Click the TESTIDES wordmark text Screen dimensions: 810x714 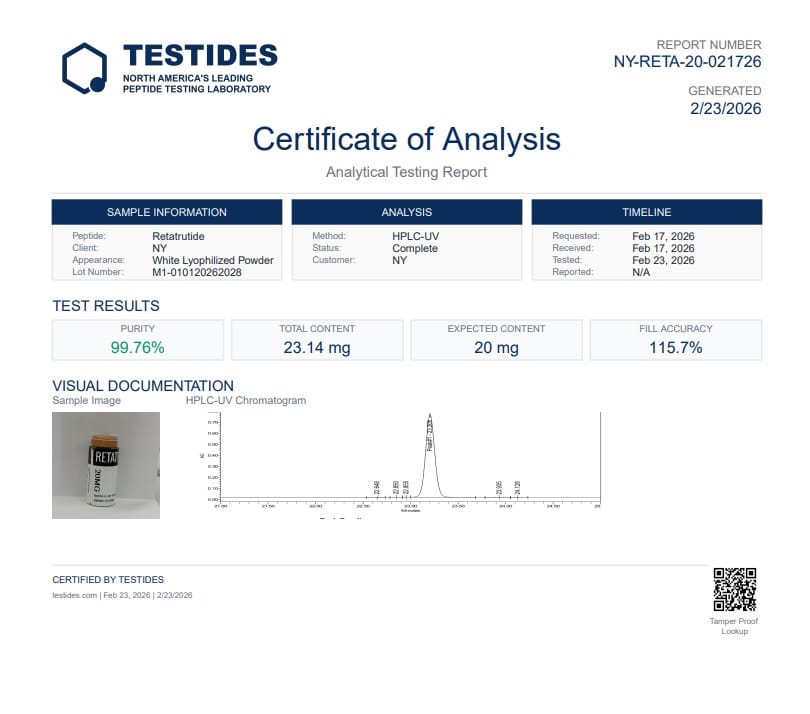tap(199, 56)
